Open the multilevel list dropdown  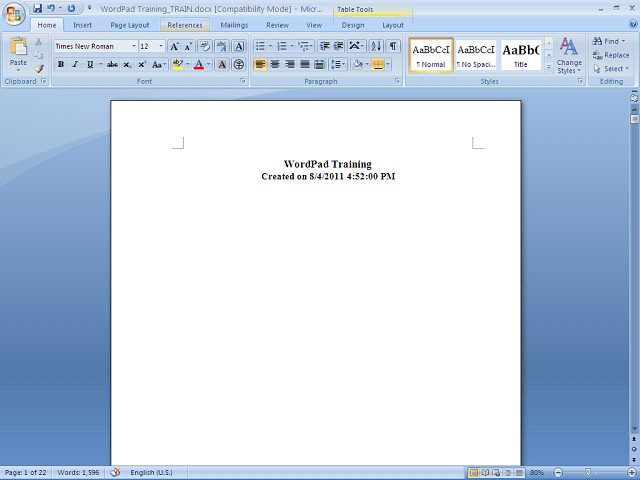pos(305,46)
